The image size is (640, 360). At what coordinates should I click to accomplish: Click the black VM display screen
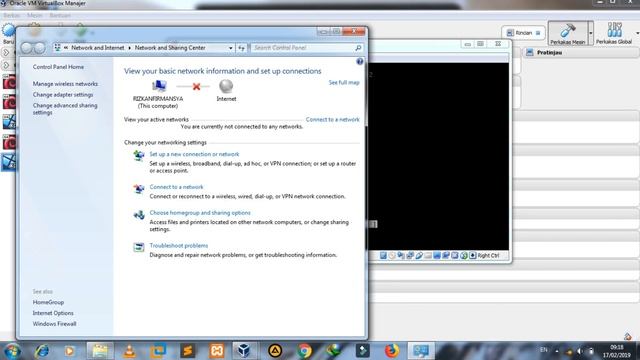(438, 156)
